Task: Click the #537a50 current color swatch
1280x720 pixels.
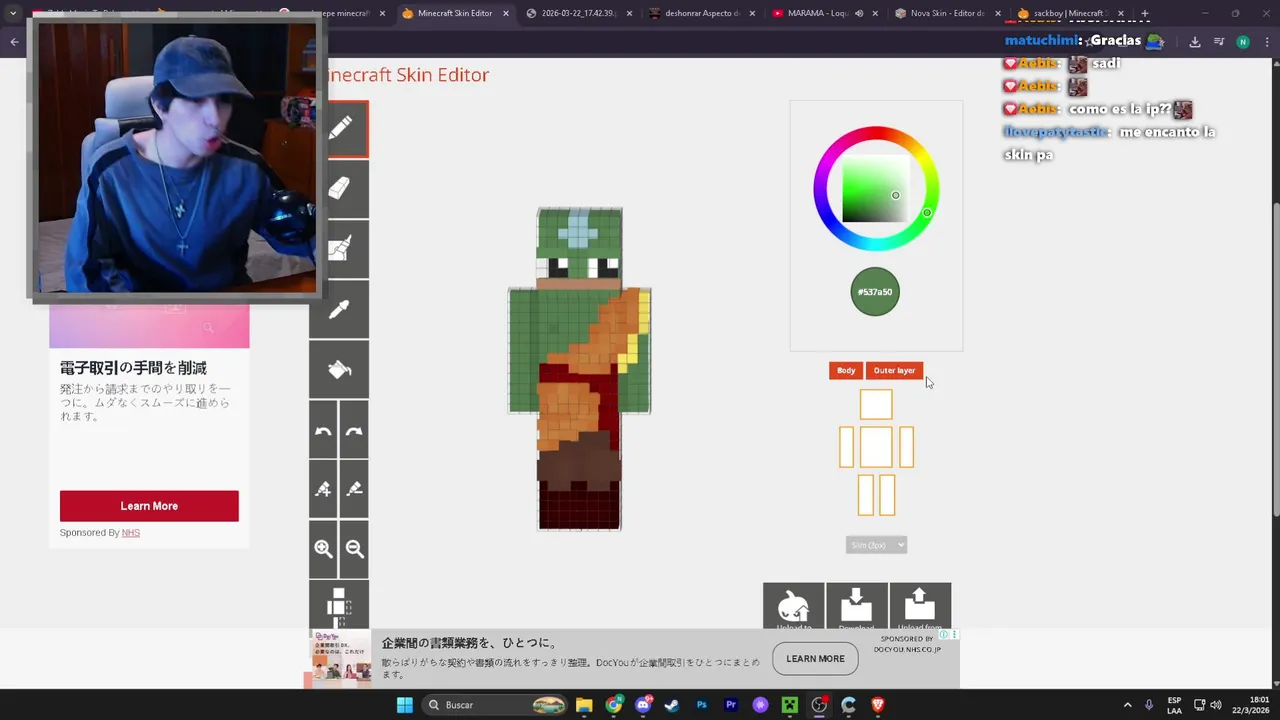Action: click(x=875, y=292)
